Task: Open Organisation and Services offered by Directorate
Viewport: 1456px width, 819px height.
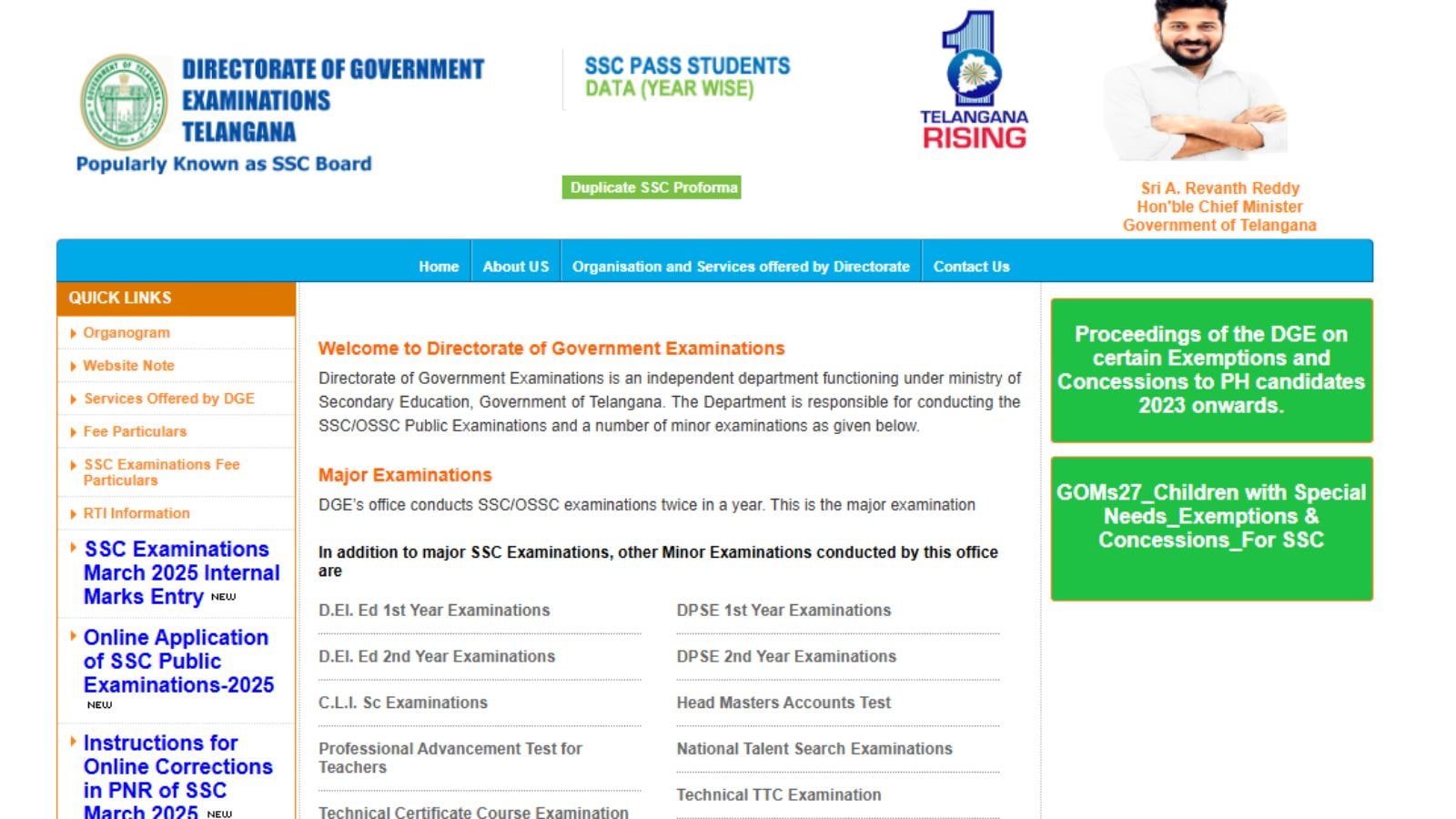Action: click(740, 267)
